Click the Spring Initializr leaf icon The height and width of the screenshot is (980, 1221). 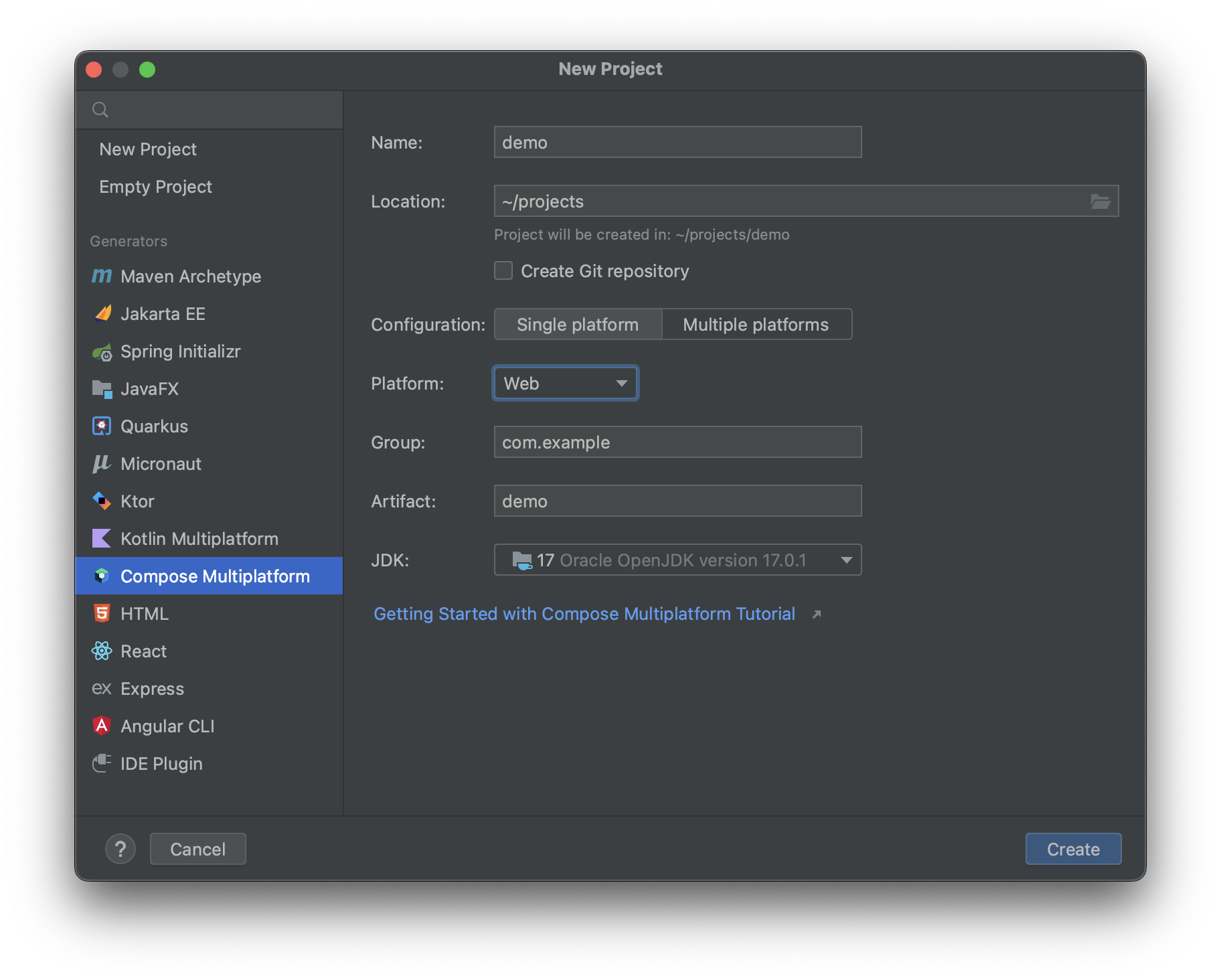point(102,351)
